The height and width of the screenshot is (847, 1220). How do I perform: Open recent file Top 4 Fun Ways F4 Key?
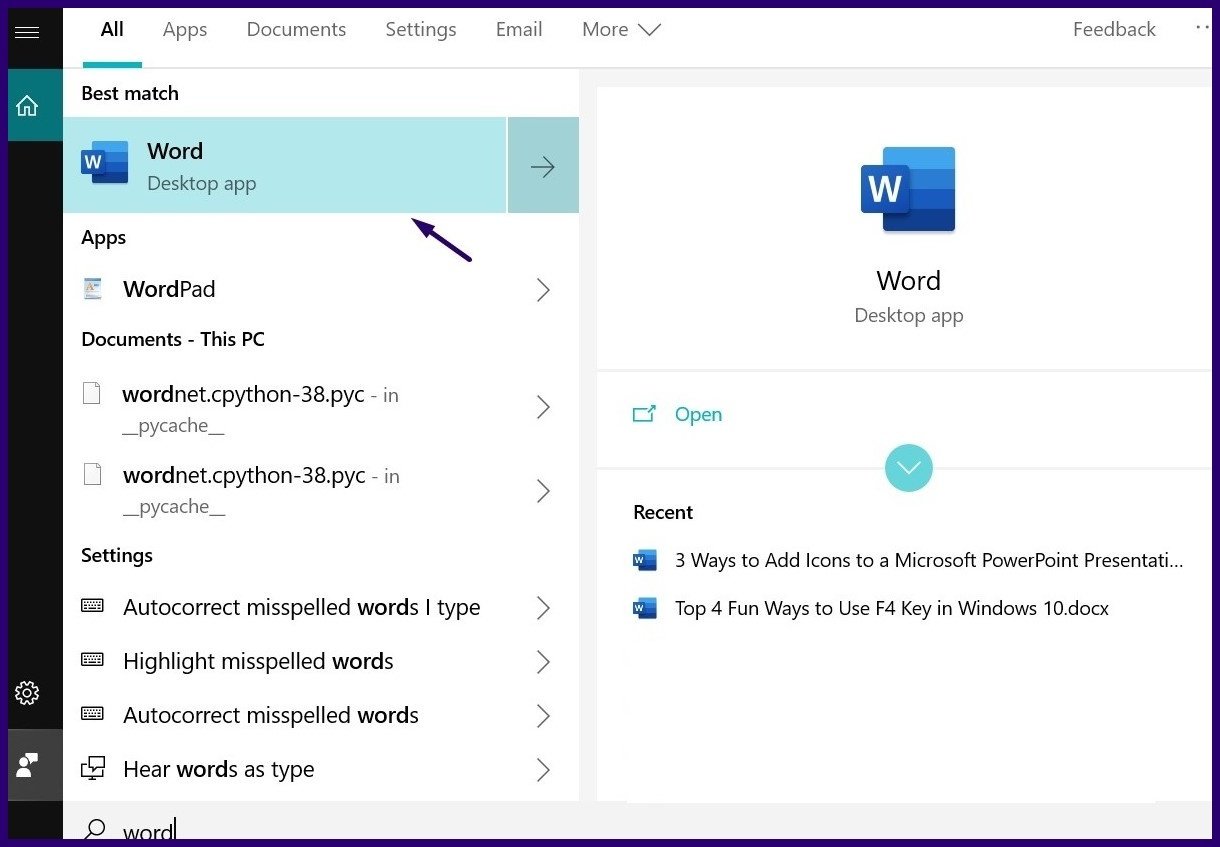tap(890, 608)
